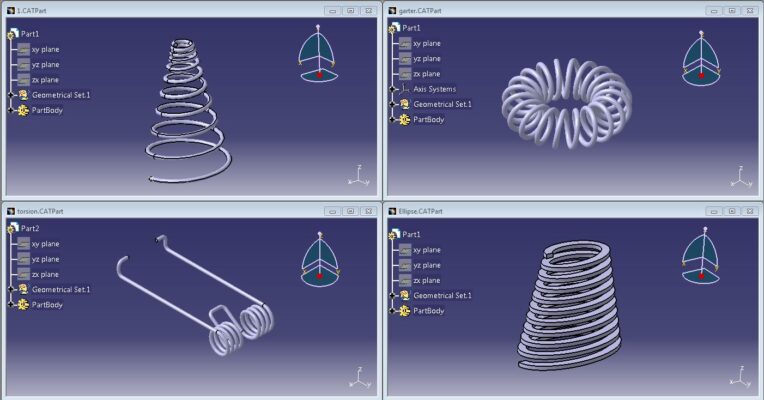Click the xy plane icon in torsion.CATPart tree

pos(24,243)
